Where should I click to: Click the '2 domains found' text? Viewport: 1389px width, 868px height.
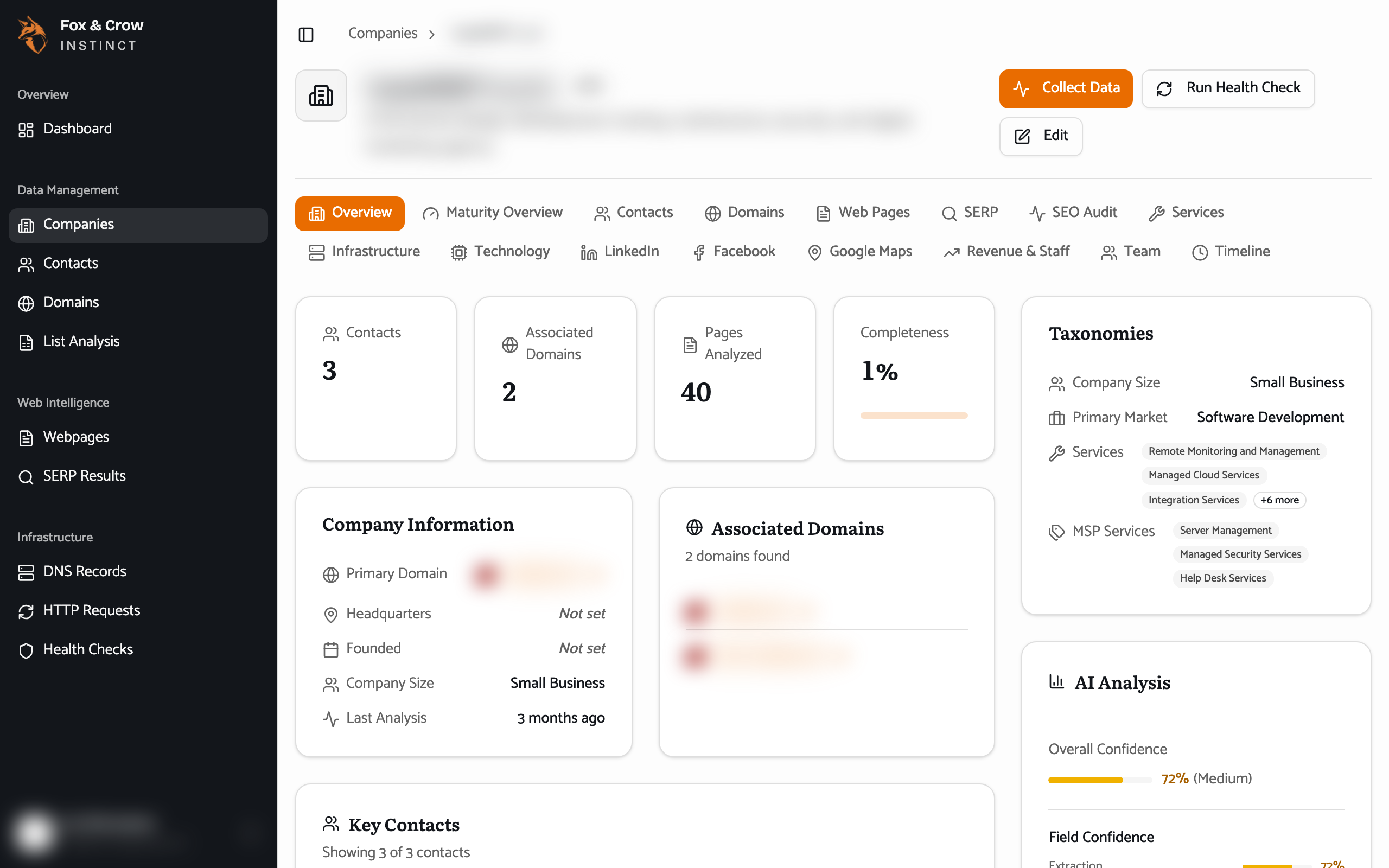(737, 556)
